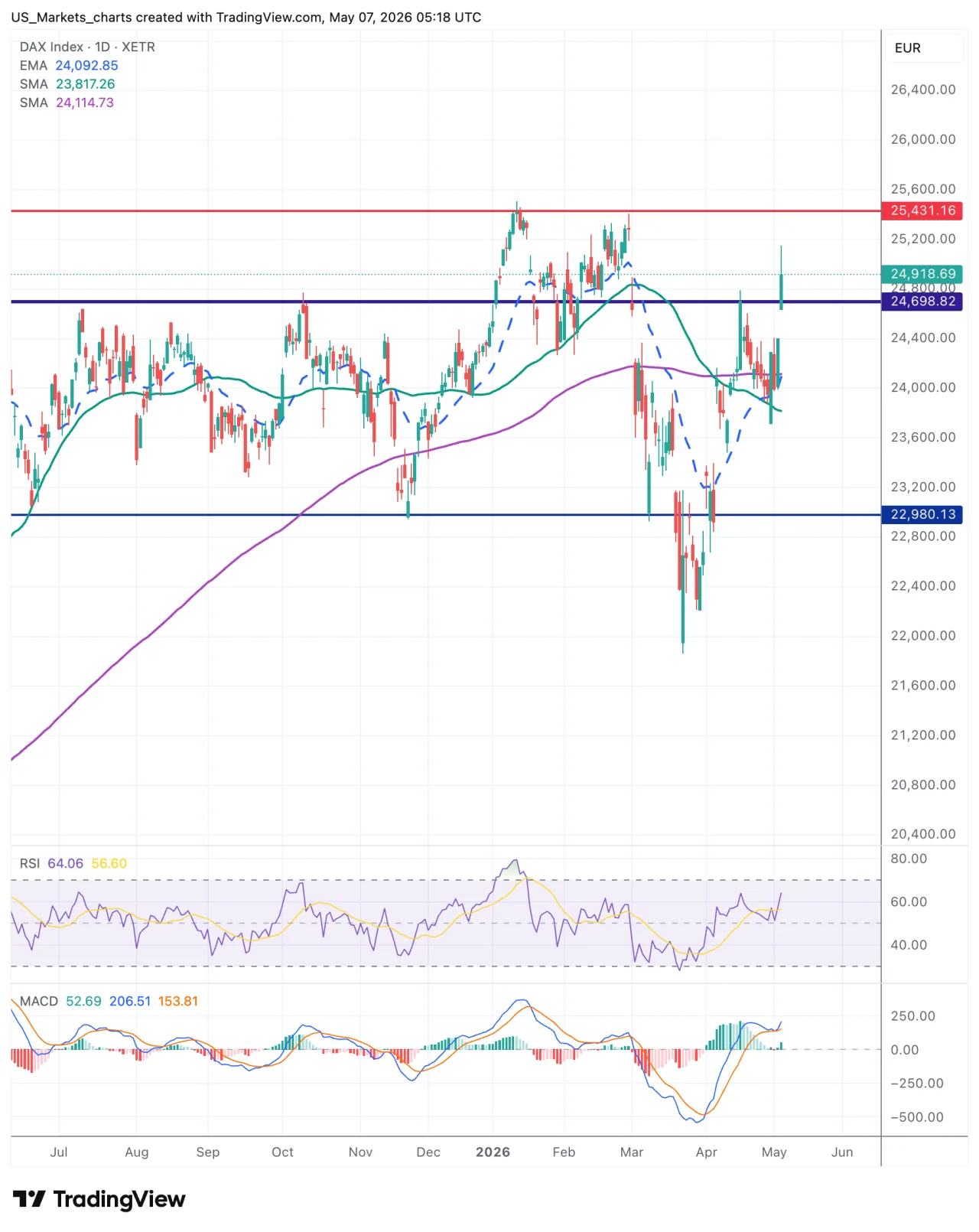Click the red 25,431.16 price label
Viewport: 979px width, 1232px height.
click(x=922, y=210)
